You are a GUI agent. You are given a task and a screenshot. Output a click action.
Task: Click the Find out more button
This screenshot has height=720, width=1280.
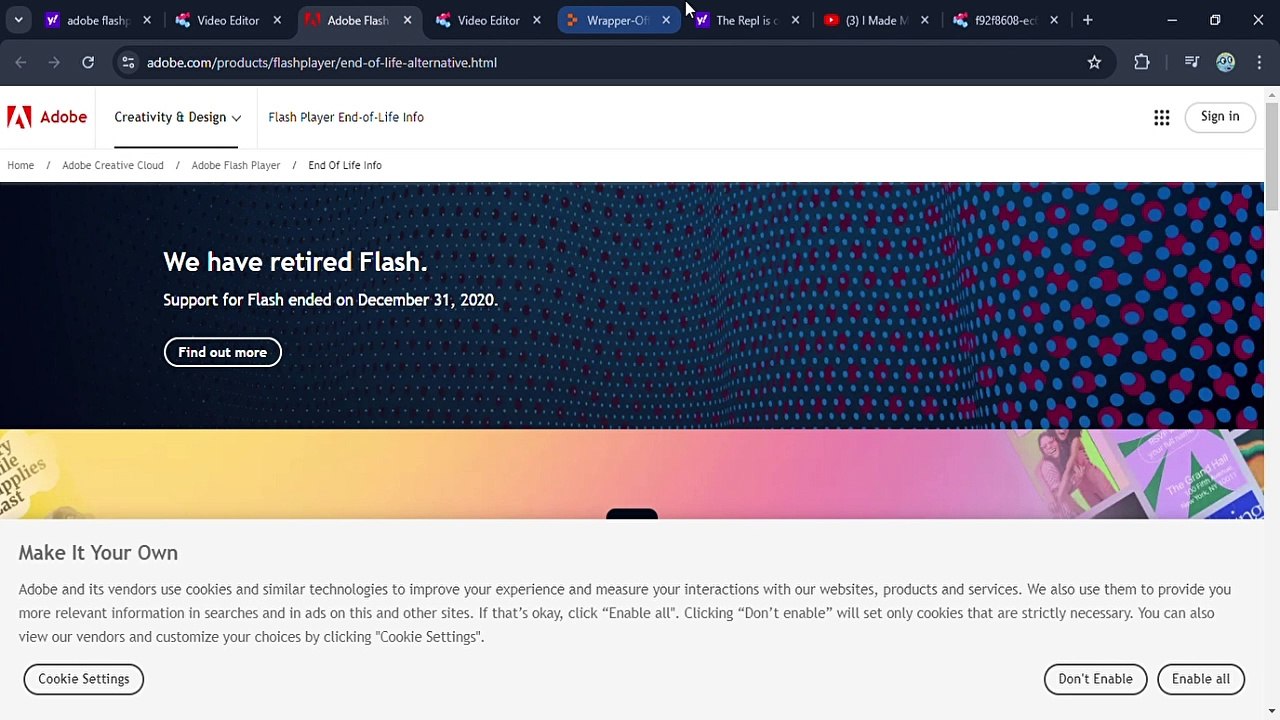pos(223,352)
